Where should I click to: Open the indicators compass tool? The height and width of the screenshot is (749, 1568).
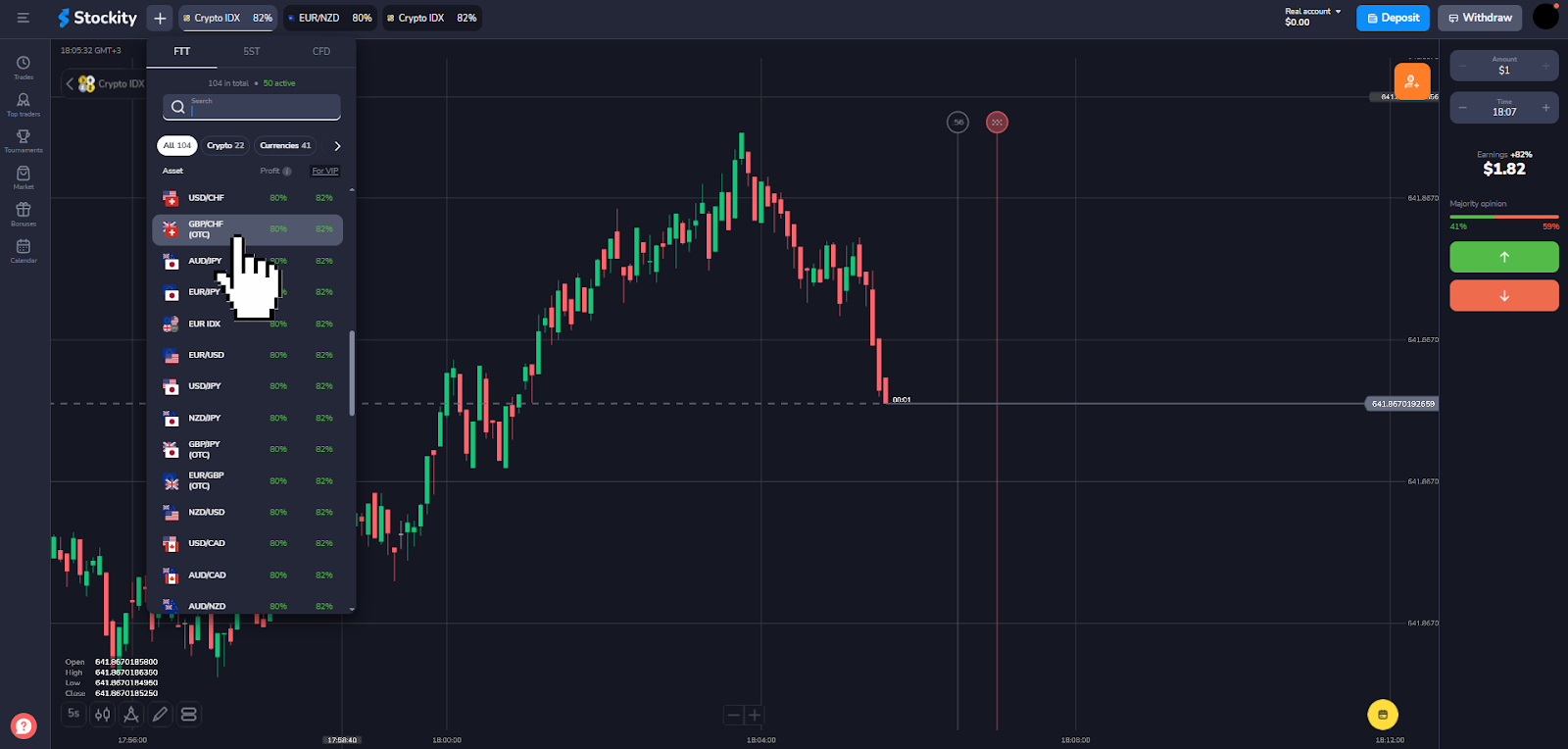point(131,715)
